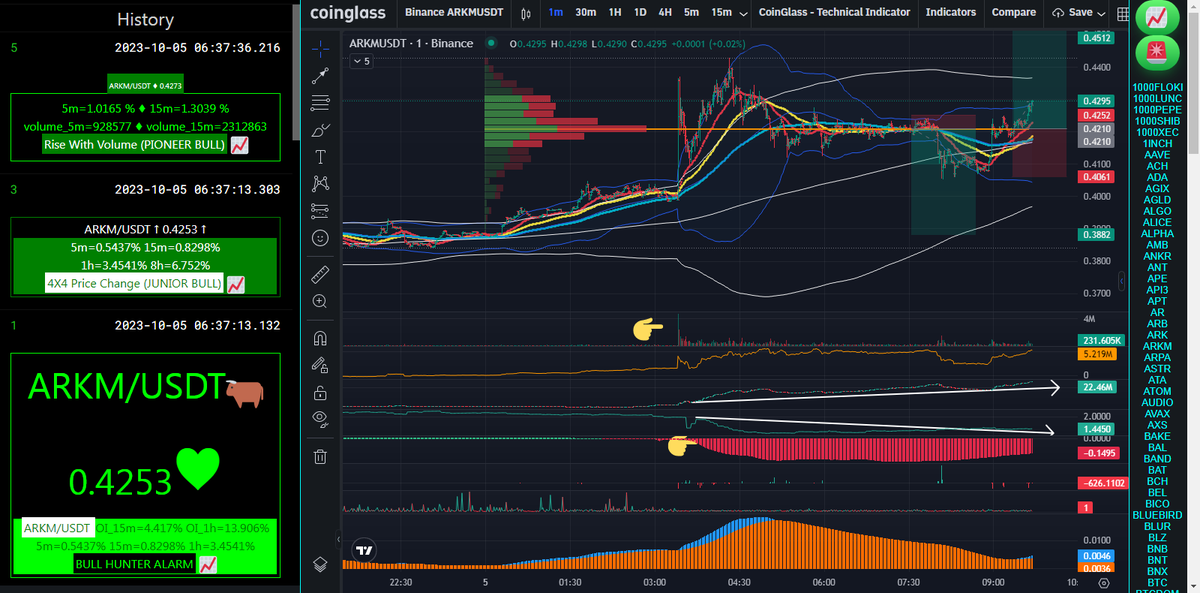The image size is (1200, 593).
Task: Open the Save dropdown arrow
Action: [1101, 13]
